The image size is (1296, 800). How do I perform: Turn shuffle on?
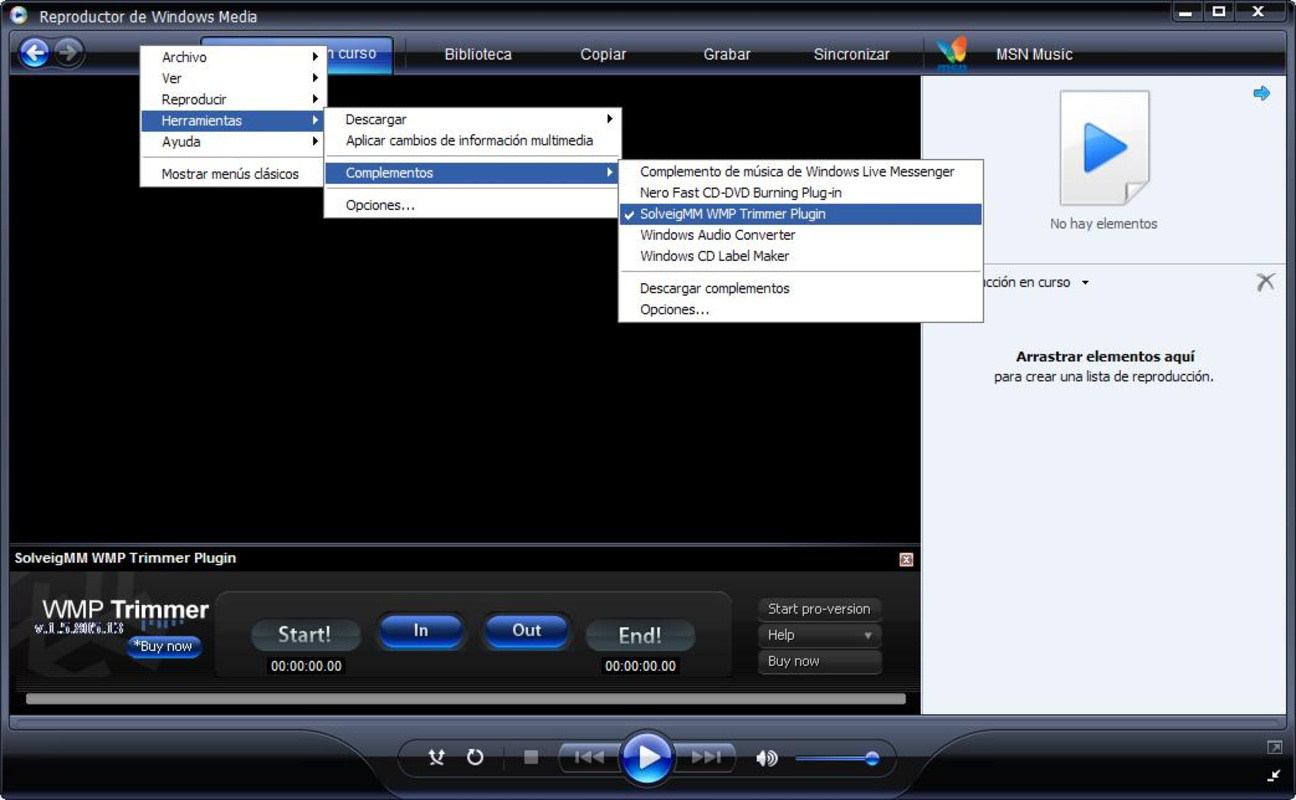(x=436, y=758)
